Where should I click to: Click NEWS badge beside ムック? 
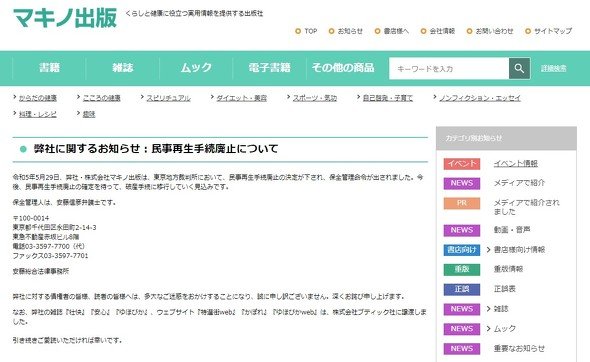(x=462, y=329)
